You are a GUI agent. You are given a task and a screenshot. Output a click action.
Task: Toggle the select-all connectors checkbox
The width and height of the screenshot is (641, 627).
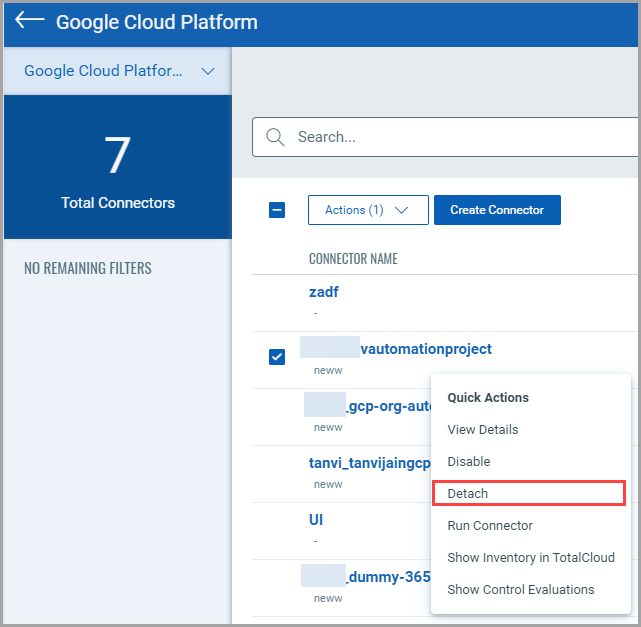click(277, 210)
